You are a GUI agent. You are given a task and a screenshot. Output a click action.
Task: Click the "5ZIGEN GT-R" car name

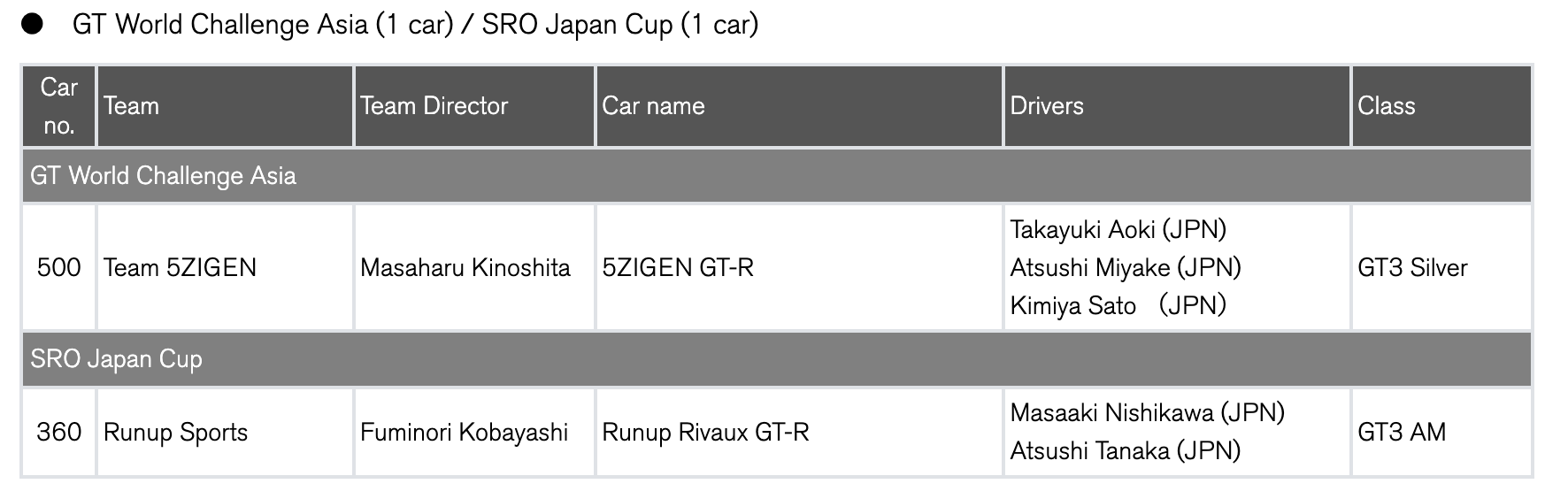point(678,267)
